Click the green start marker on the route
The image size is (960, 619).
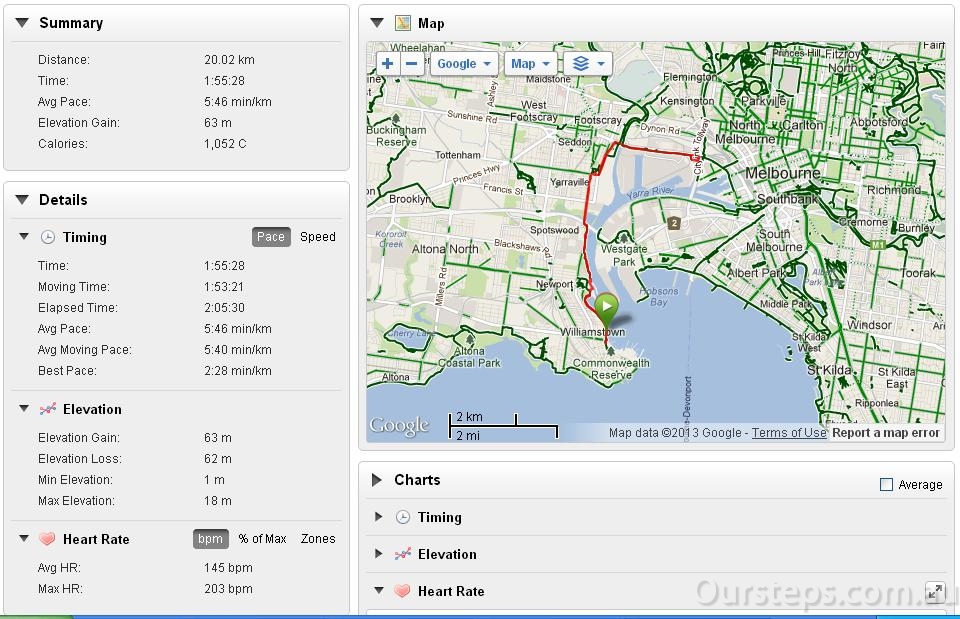tap(607, 311)
